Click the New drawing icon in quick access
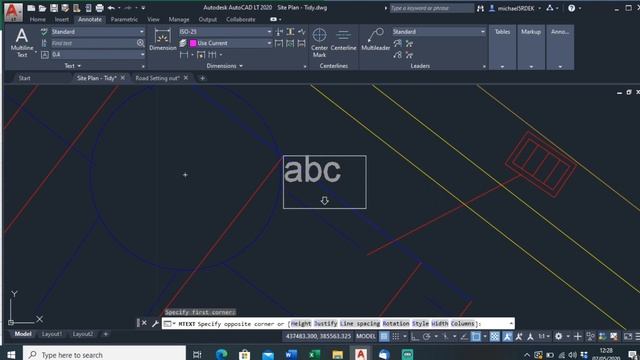The image size is (640, 360). (31, 8)
